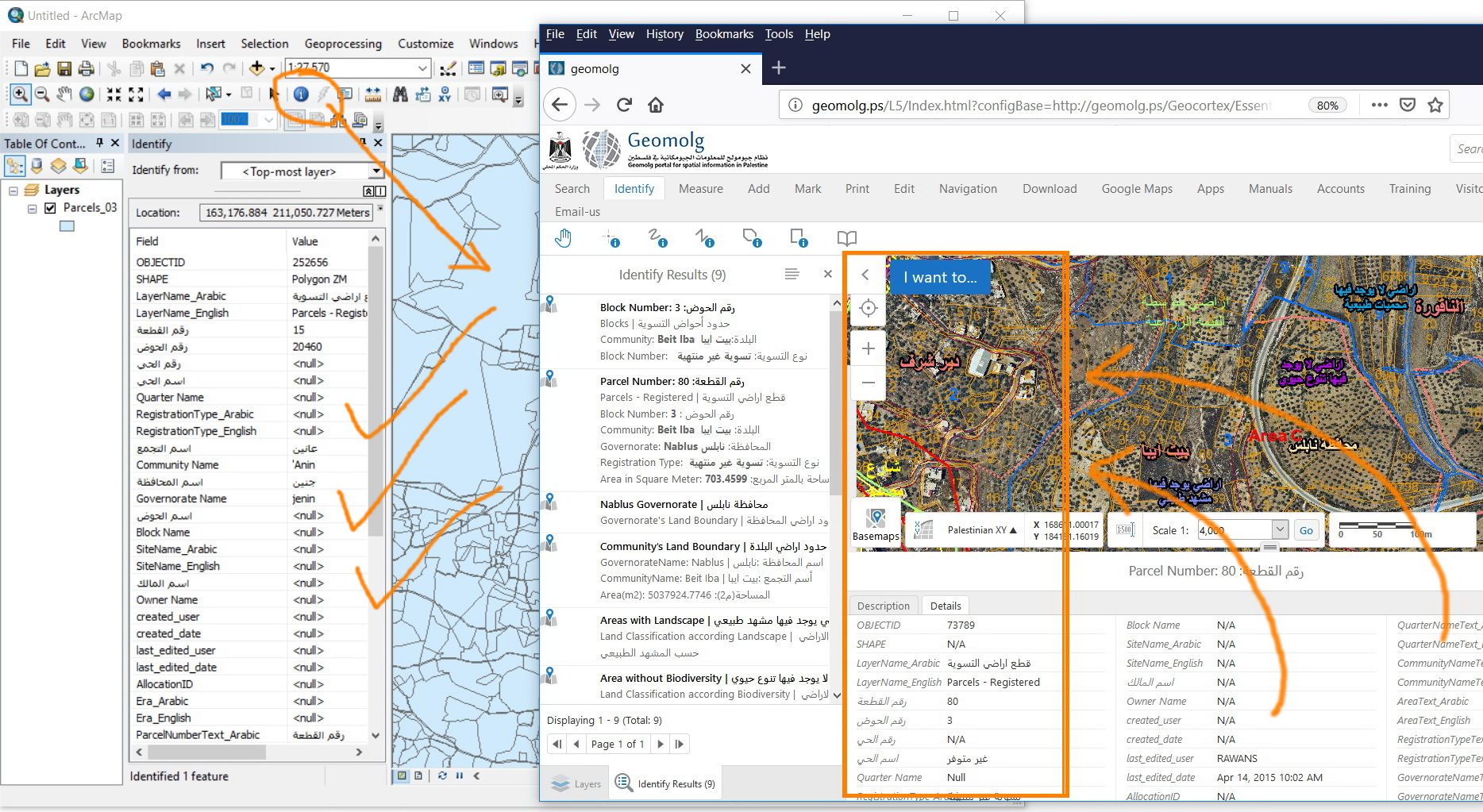Open the Identify from dropdown

pos(376,171)
